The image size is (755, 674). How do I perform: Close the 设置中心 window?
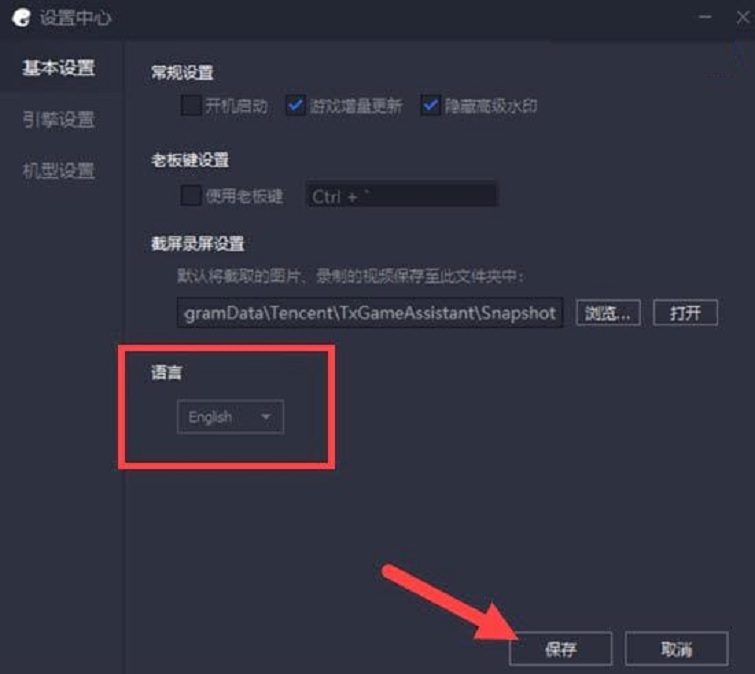coord(743,17)
